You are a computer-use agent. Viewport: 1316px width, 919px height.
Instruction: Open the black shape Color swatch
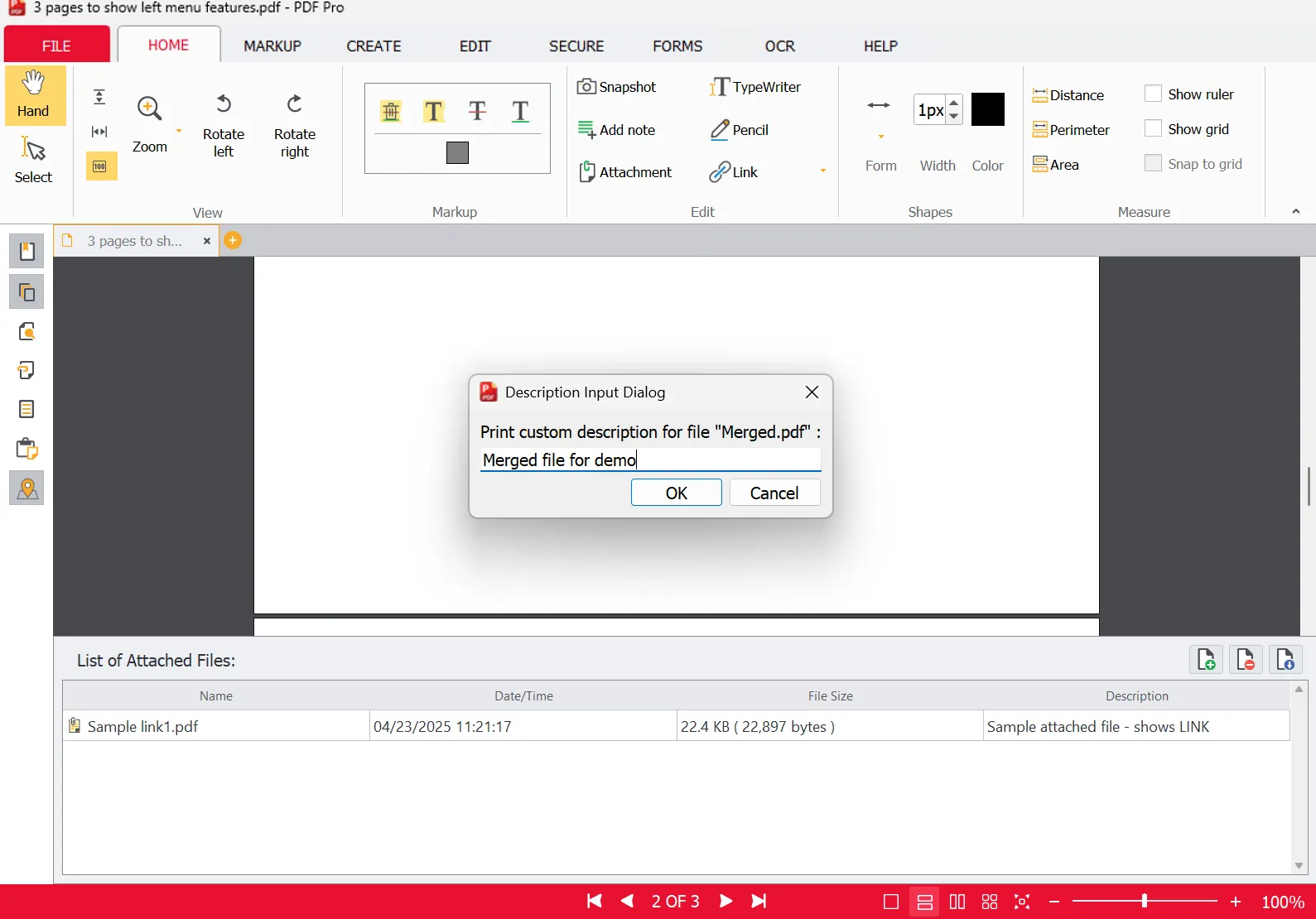(988, 109)
